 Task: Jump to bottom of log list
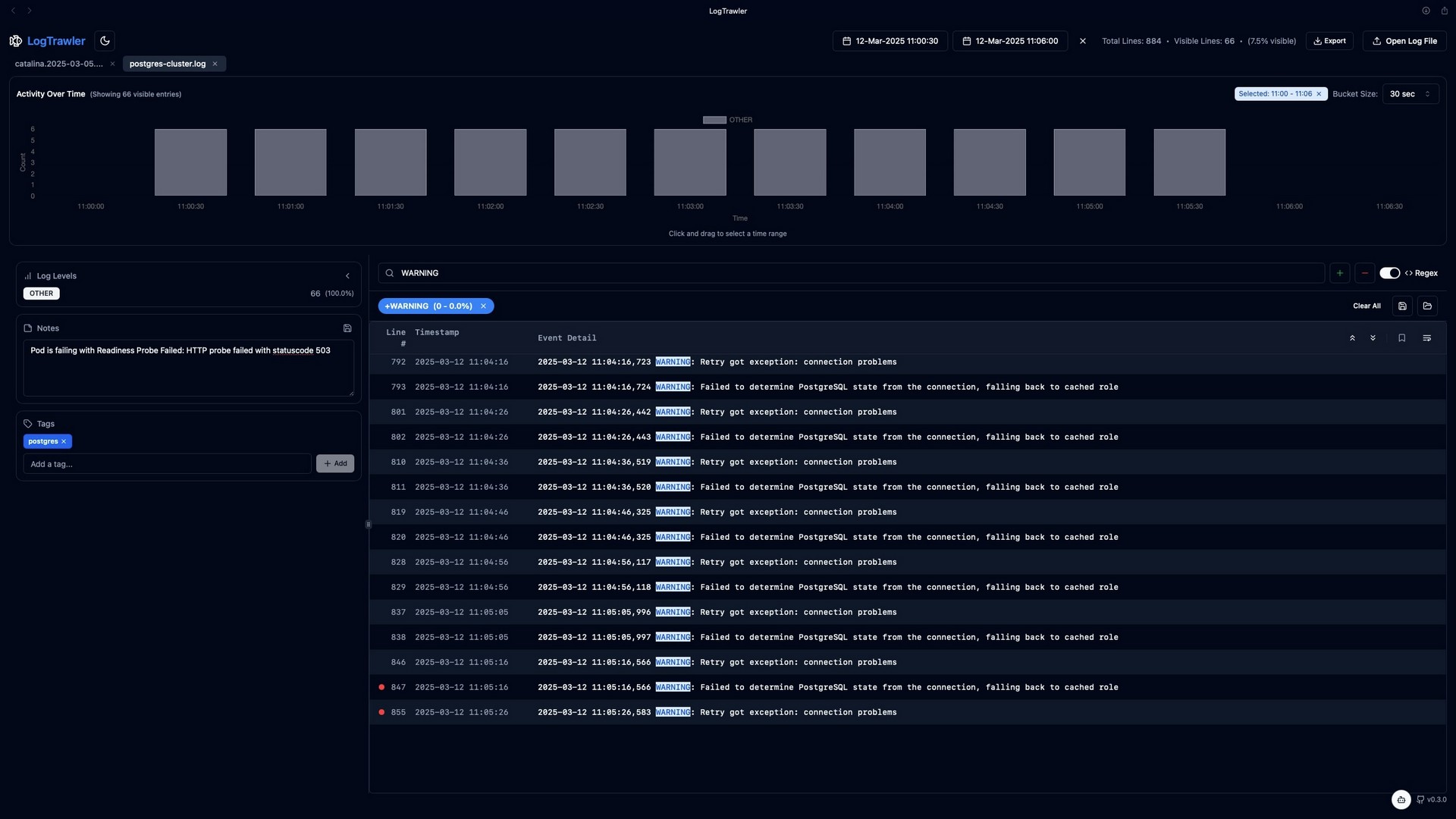click(1373, 338)
